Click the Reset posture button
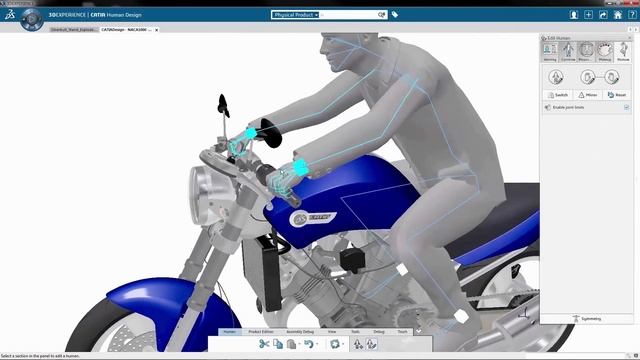640x360 pixels. [616, 95]
